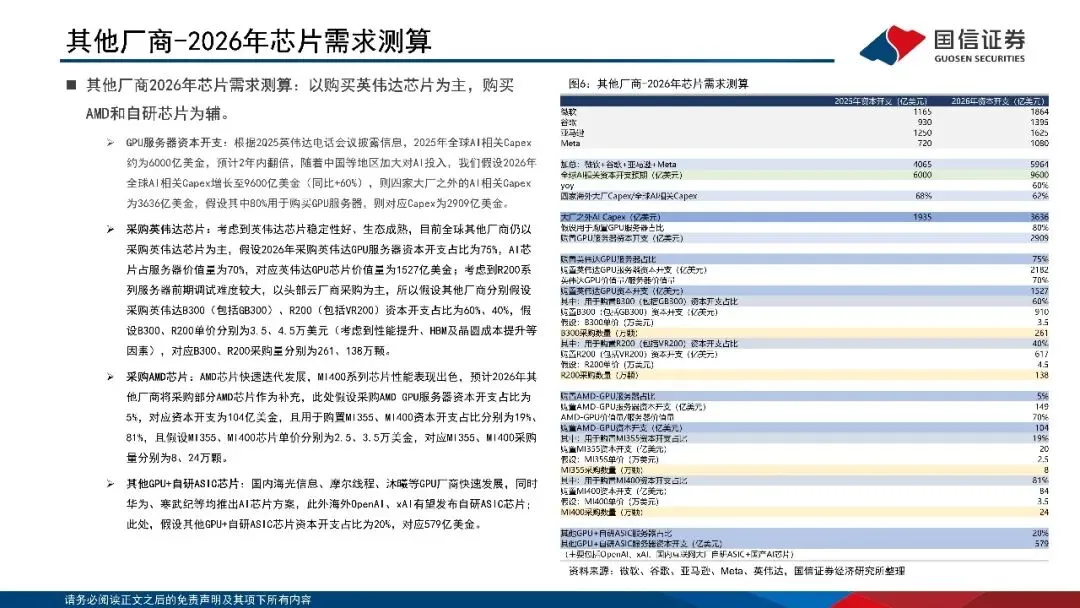This screenshot has width=1080, height=608.
Task: Click the 假设：MI355单价（万美元） row label
Action: click(x=609, y=459)
